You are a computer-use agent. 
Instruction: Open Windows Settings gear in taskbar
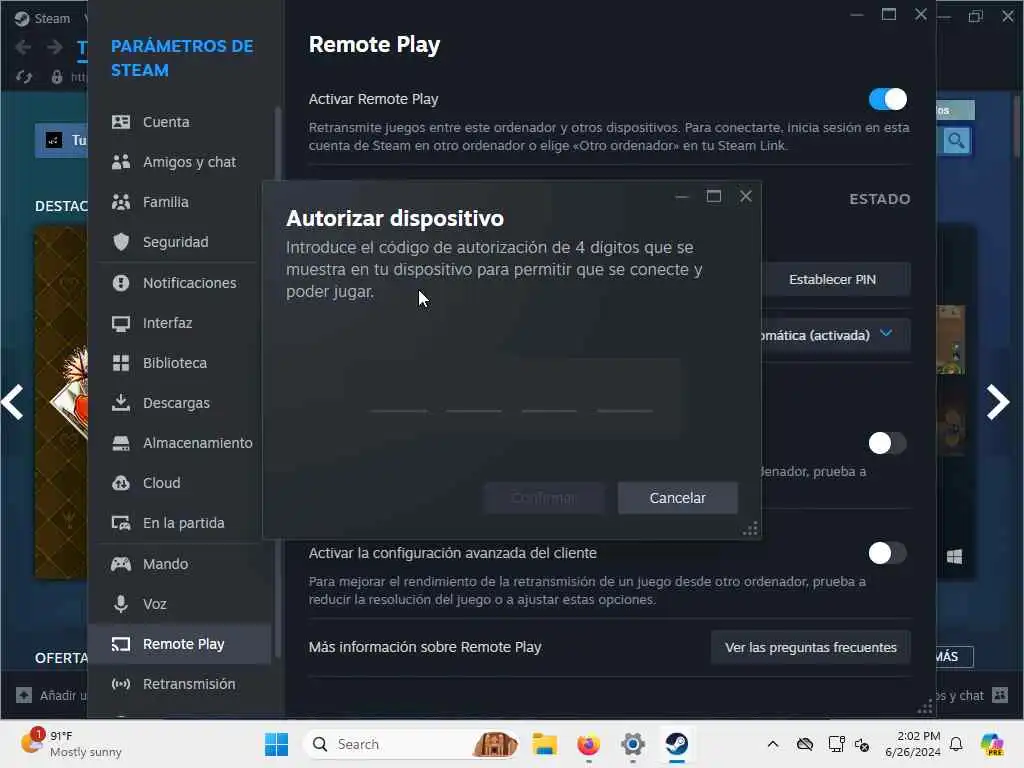click(633, 744)
